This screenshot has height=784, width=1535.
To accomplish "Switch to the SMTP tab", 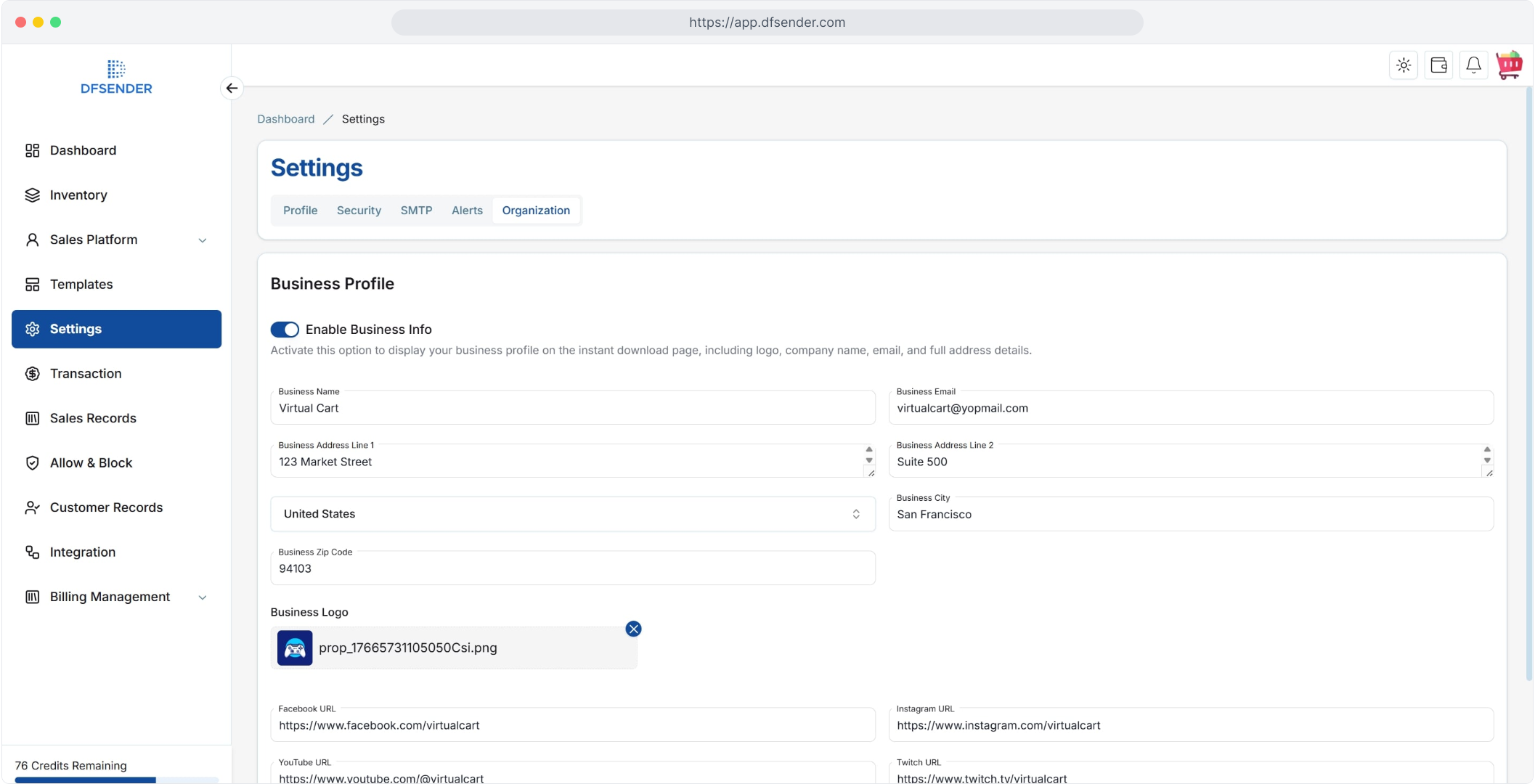I will coord(416,211).
